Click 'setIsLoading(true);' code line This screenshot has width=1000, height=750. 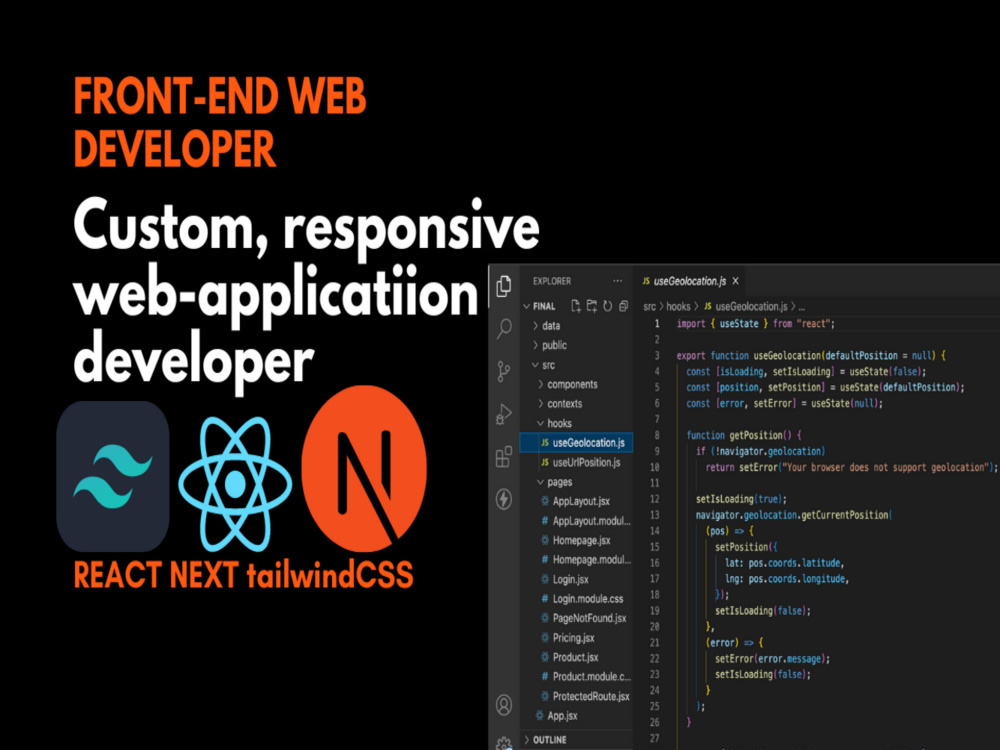[741, 499]
